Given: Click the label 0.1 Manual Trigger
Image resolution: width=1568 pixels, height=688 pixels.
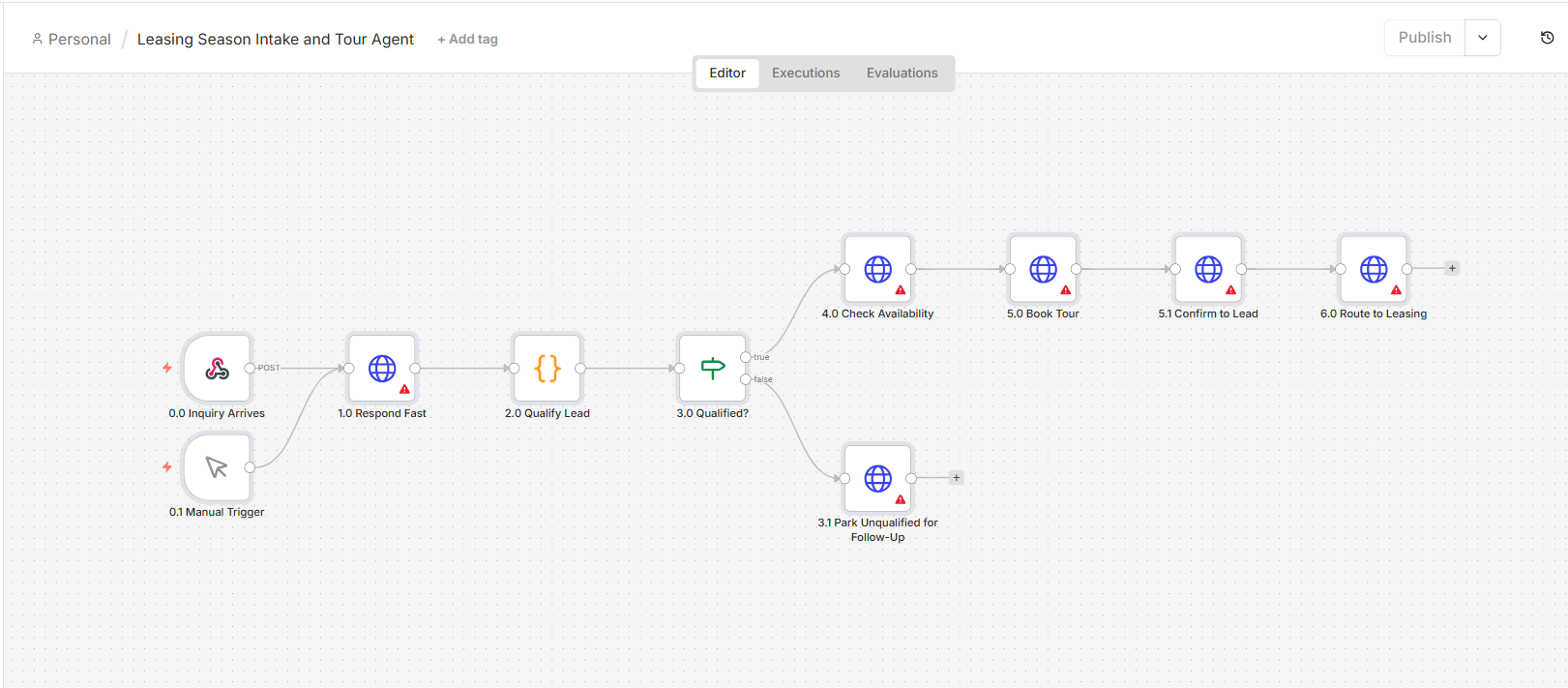Looking at the screenshot, I should pyautogui.click(x=217, y=512).
